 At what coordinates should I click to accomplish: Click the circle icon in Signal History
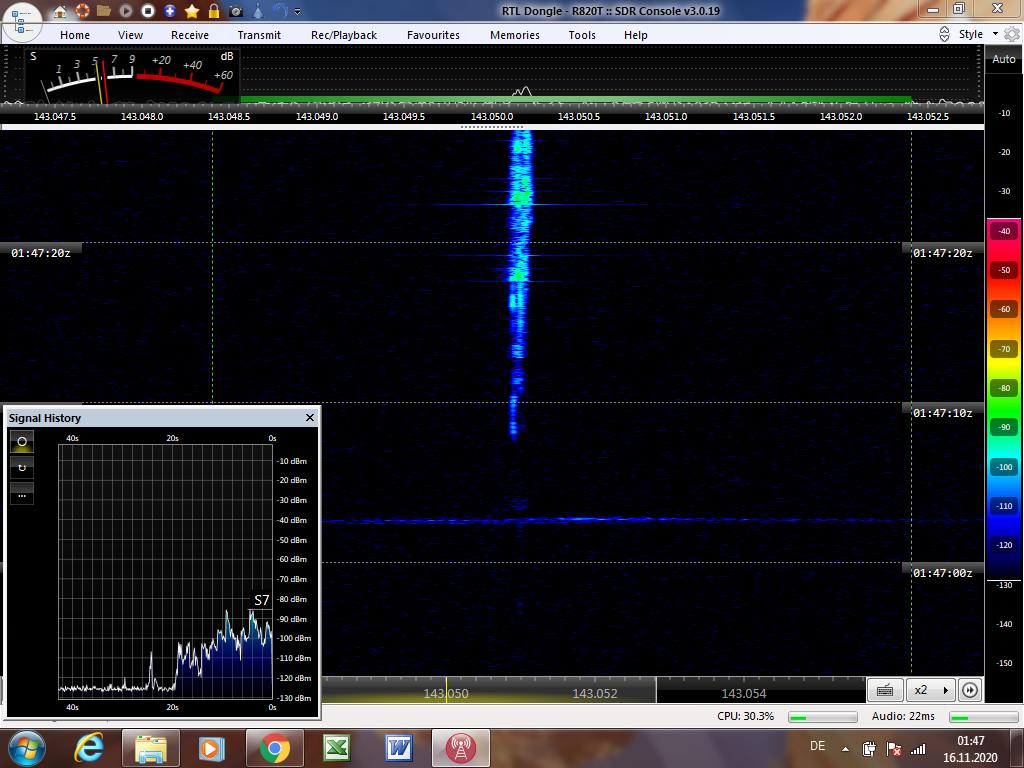[22, 442]
